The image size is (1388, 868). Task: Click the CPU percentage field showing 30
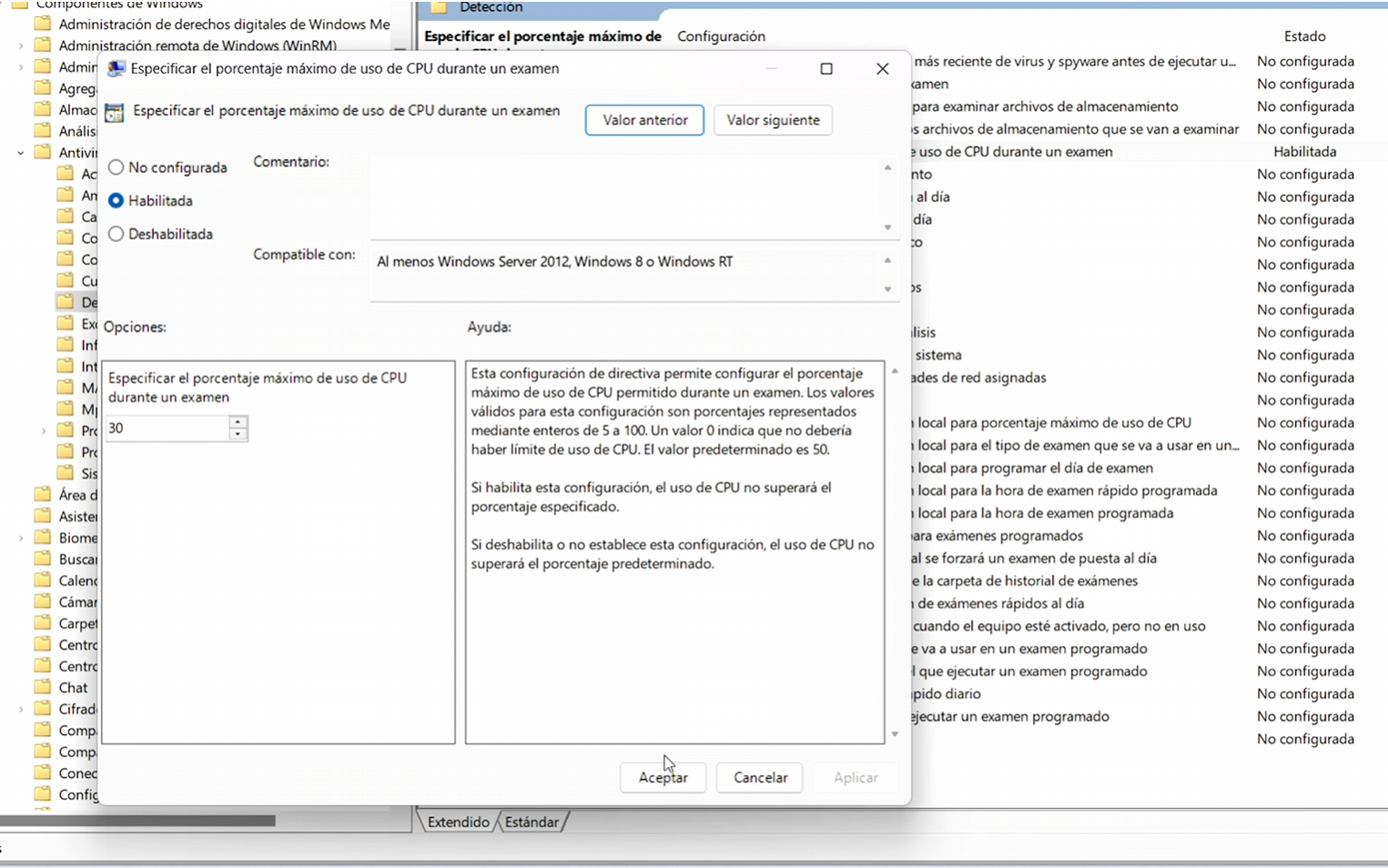167,429
